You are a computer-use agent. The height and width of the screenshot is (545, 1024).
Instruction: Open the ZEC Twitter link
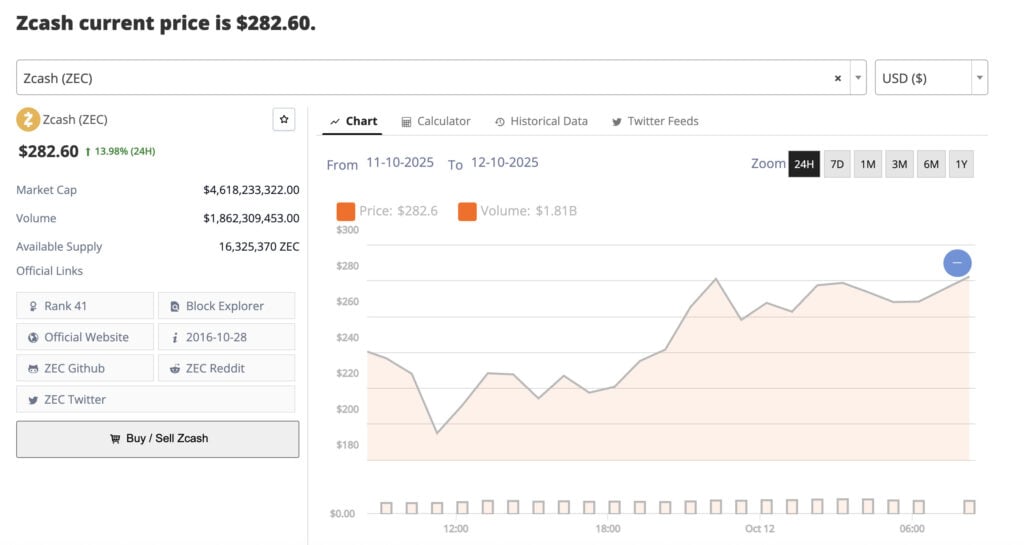click(155, 399)
